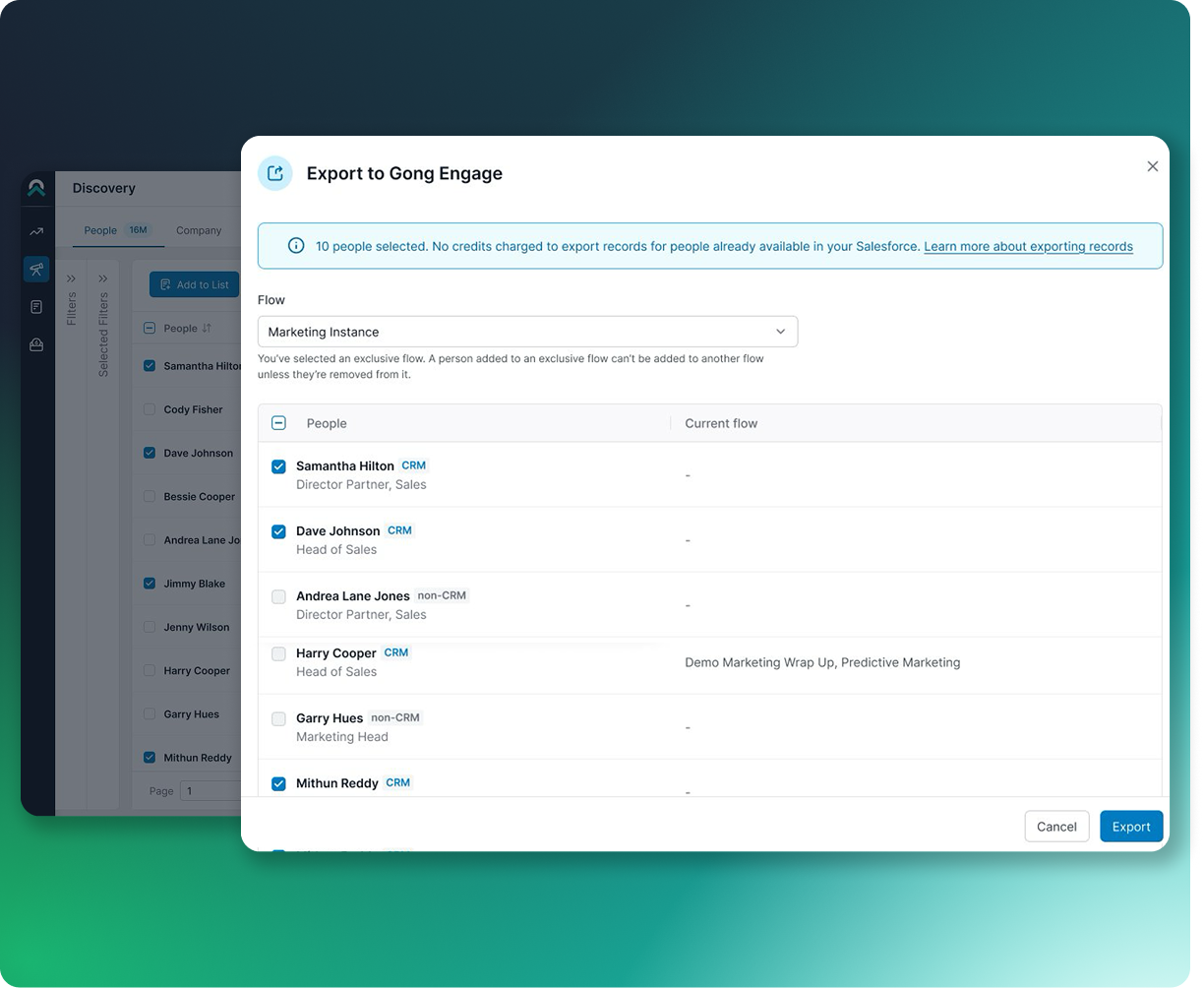Check Garry Hues in the export dialog
Screen dimensions: 1204x988
[278, 718]
